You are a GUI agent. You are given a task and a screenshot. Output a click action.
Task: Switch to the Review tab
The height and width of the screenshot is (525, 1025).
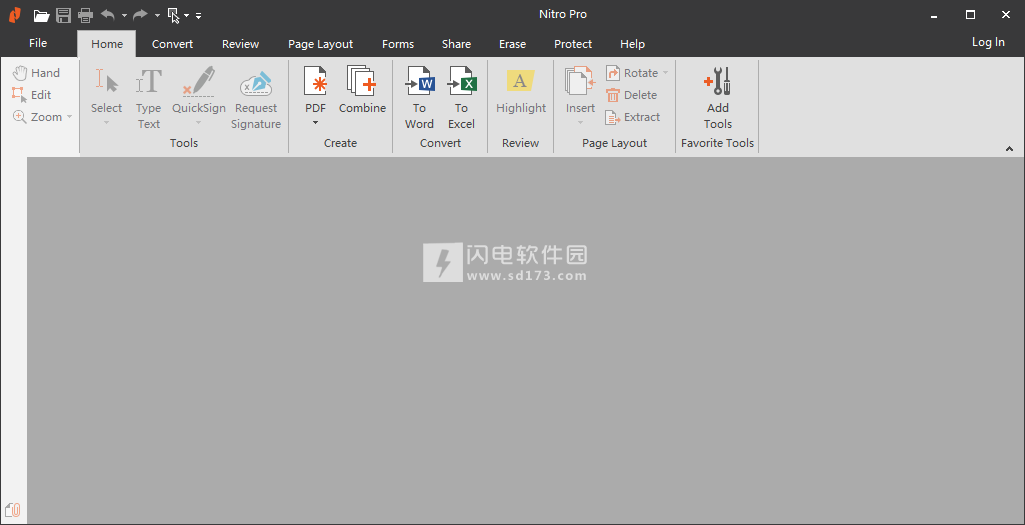241,44
